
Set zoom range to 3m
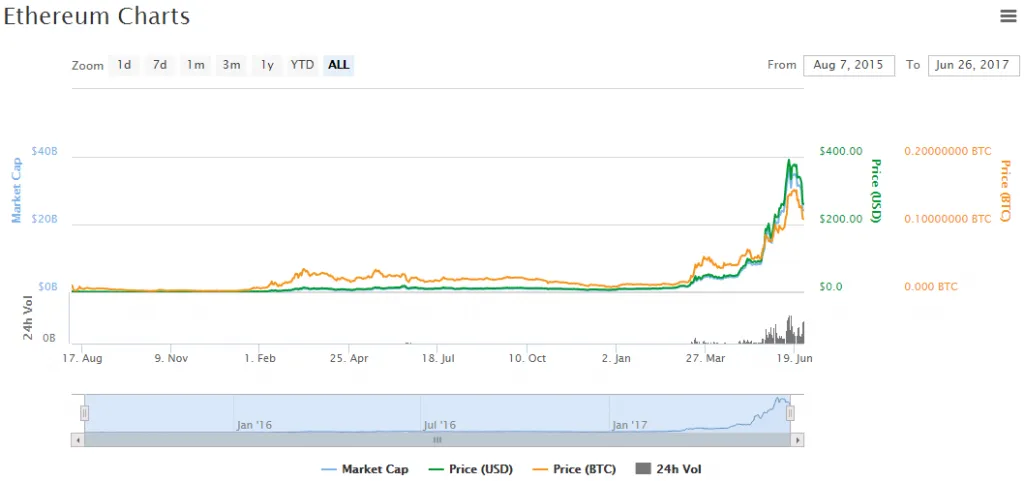coord(231,65)
